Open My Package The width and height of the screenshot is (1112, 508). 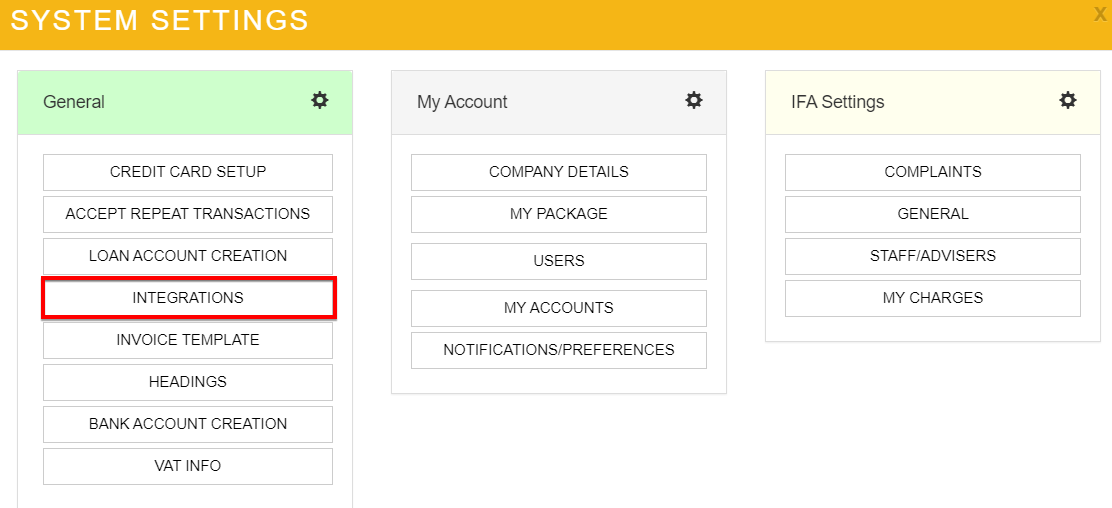tap(559, 214)
